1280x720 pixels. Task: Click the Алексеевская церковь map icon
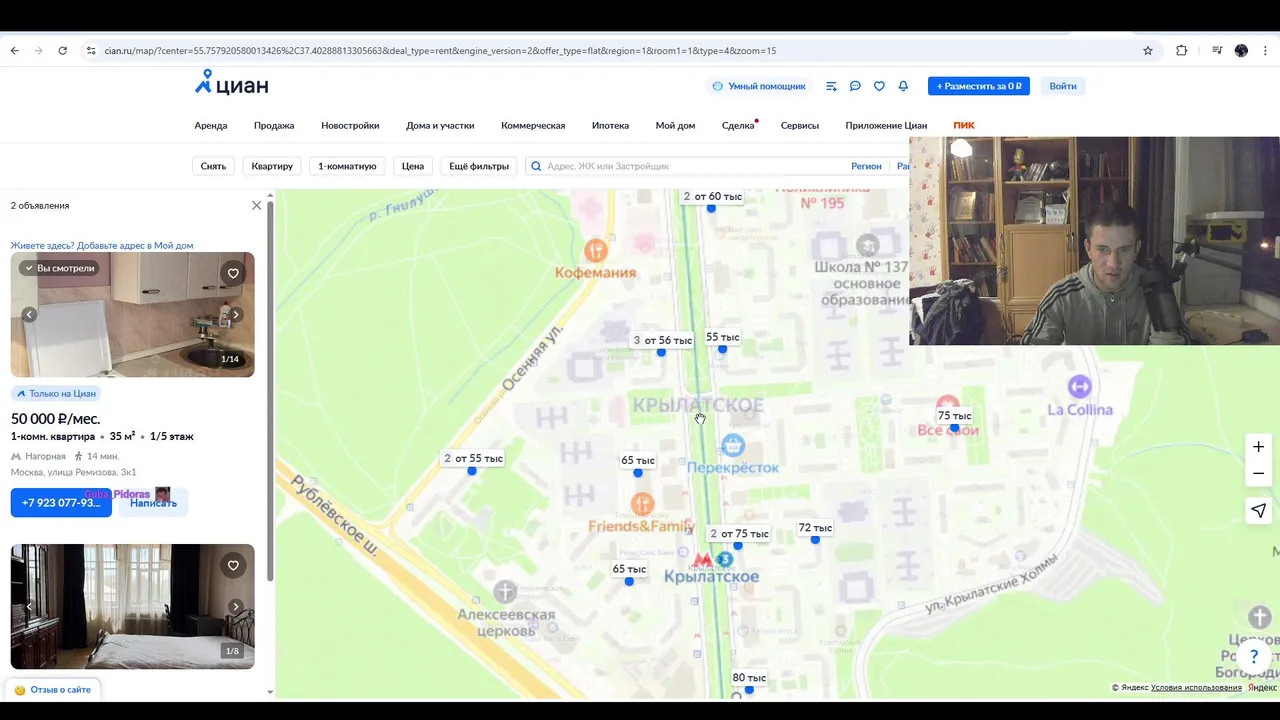coord(506,592)
